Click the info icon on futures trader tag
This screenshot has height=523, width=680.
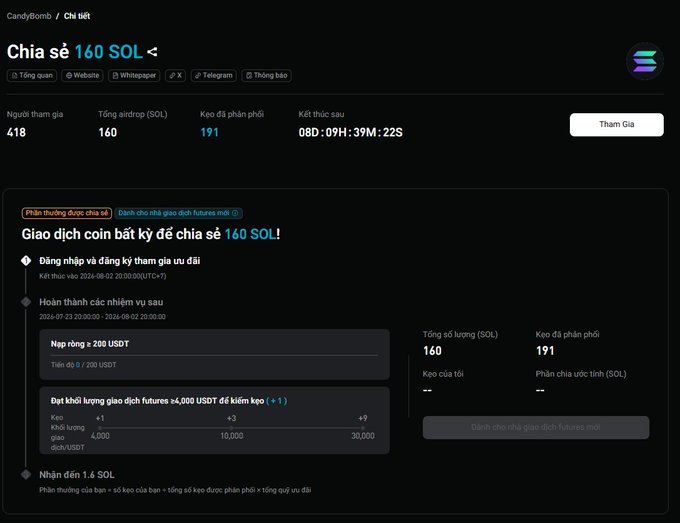[235, 213]
